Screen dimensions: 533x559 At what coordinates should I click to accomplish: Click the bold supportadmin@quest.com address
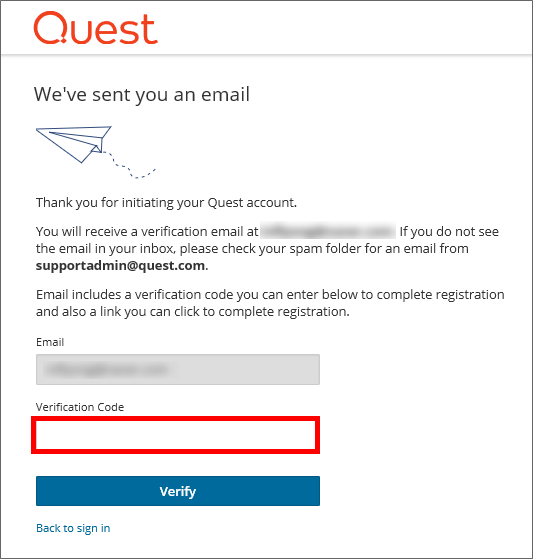click(x=120, y=266)
